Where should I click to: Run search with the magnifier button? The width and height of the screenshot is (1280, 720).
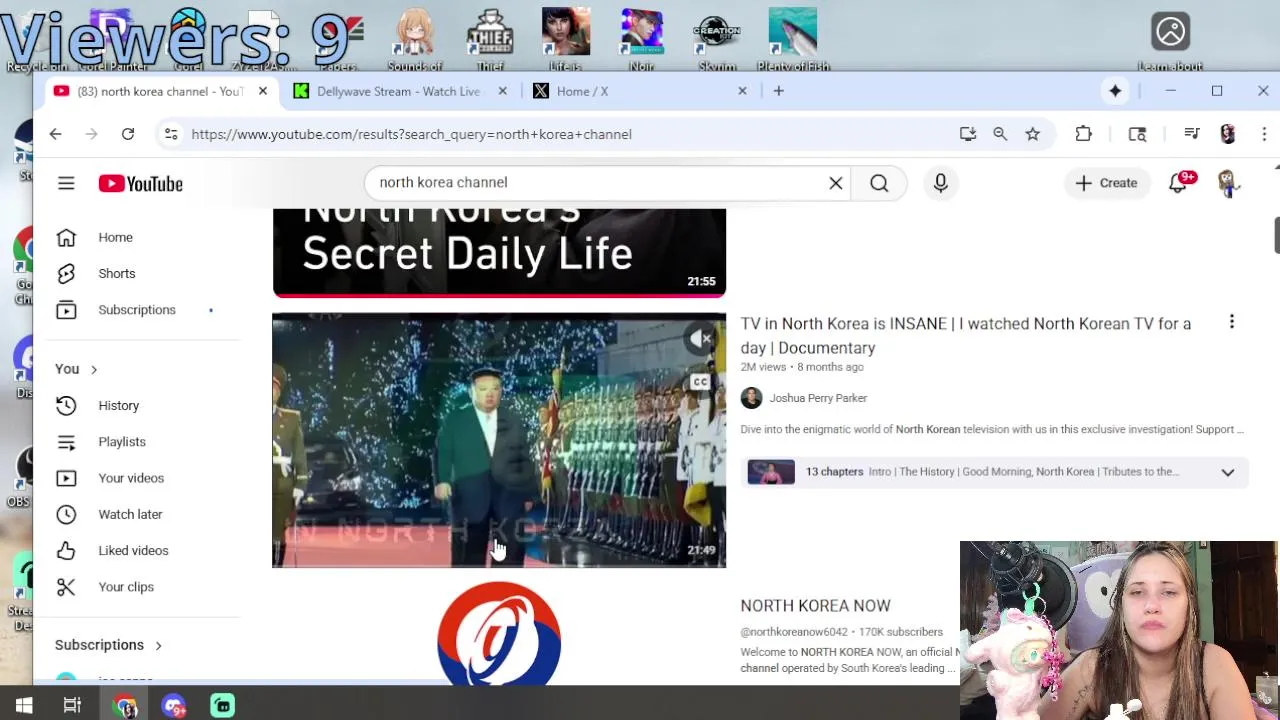point(879,183)
